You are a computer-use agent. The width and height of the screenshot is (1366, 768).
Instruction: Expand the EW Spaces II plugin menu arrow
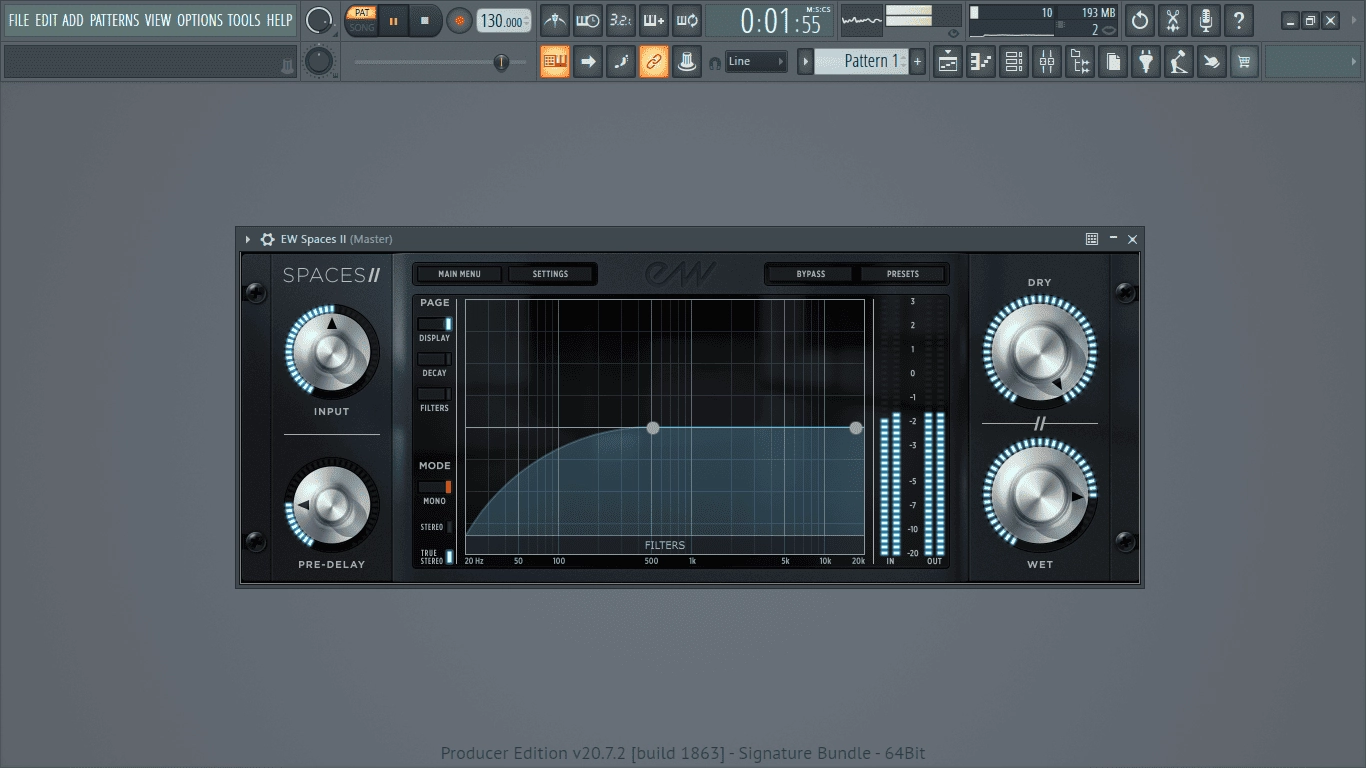(248, 239)
